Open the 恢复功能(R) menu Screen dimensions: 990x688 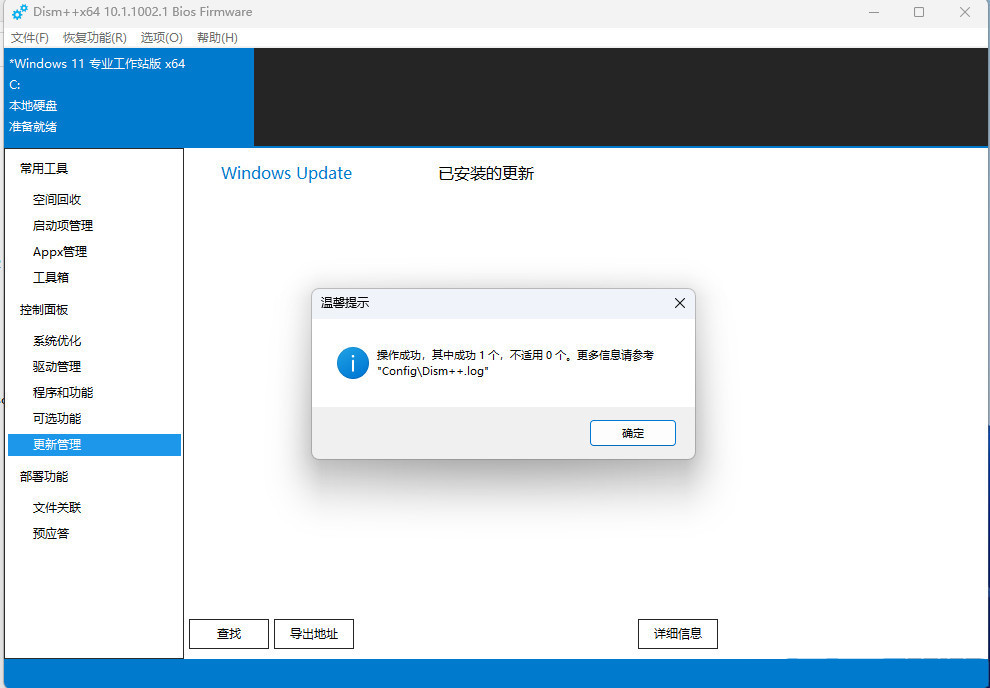coord(95,37)
